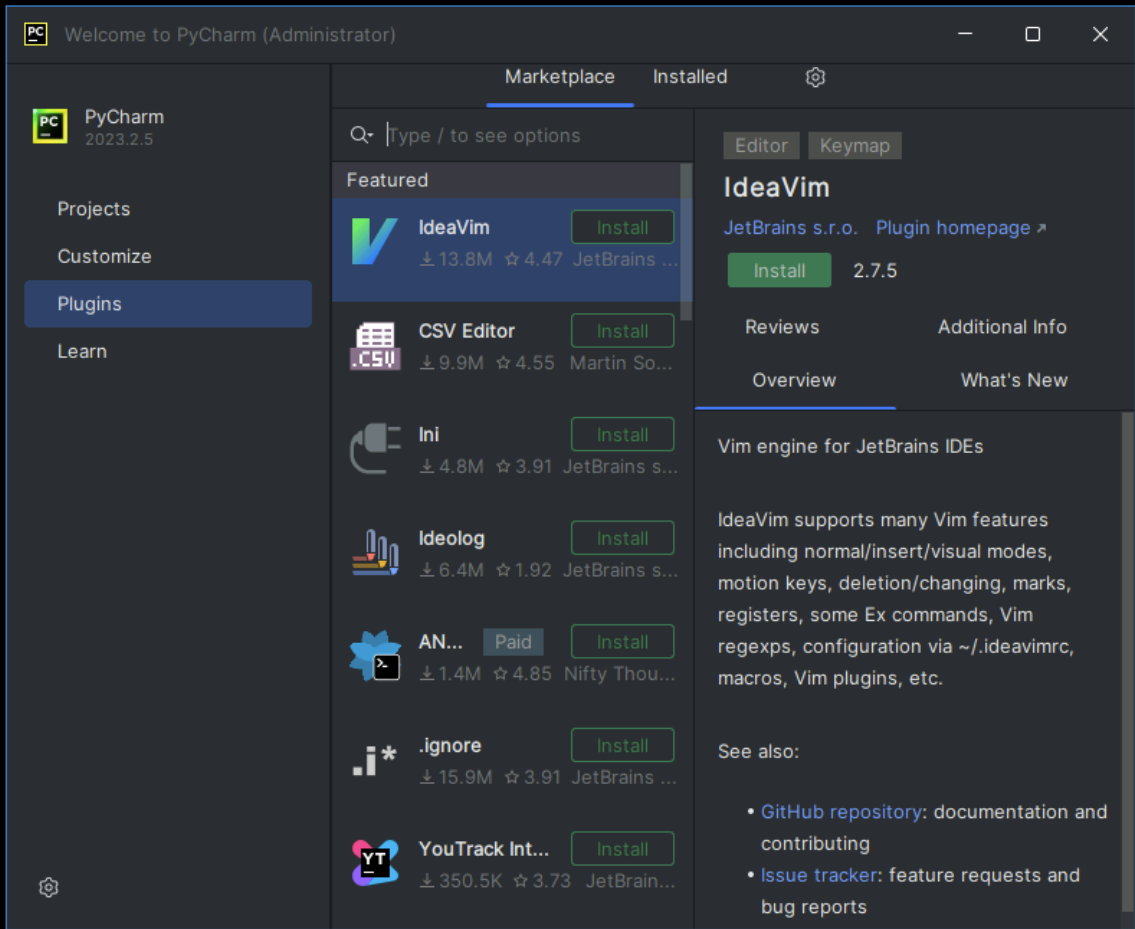Image resolution: width=1135 pixels, height=929 pixels.
Task: Show the Overview tab
Action: [794, 380]
